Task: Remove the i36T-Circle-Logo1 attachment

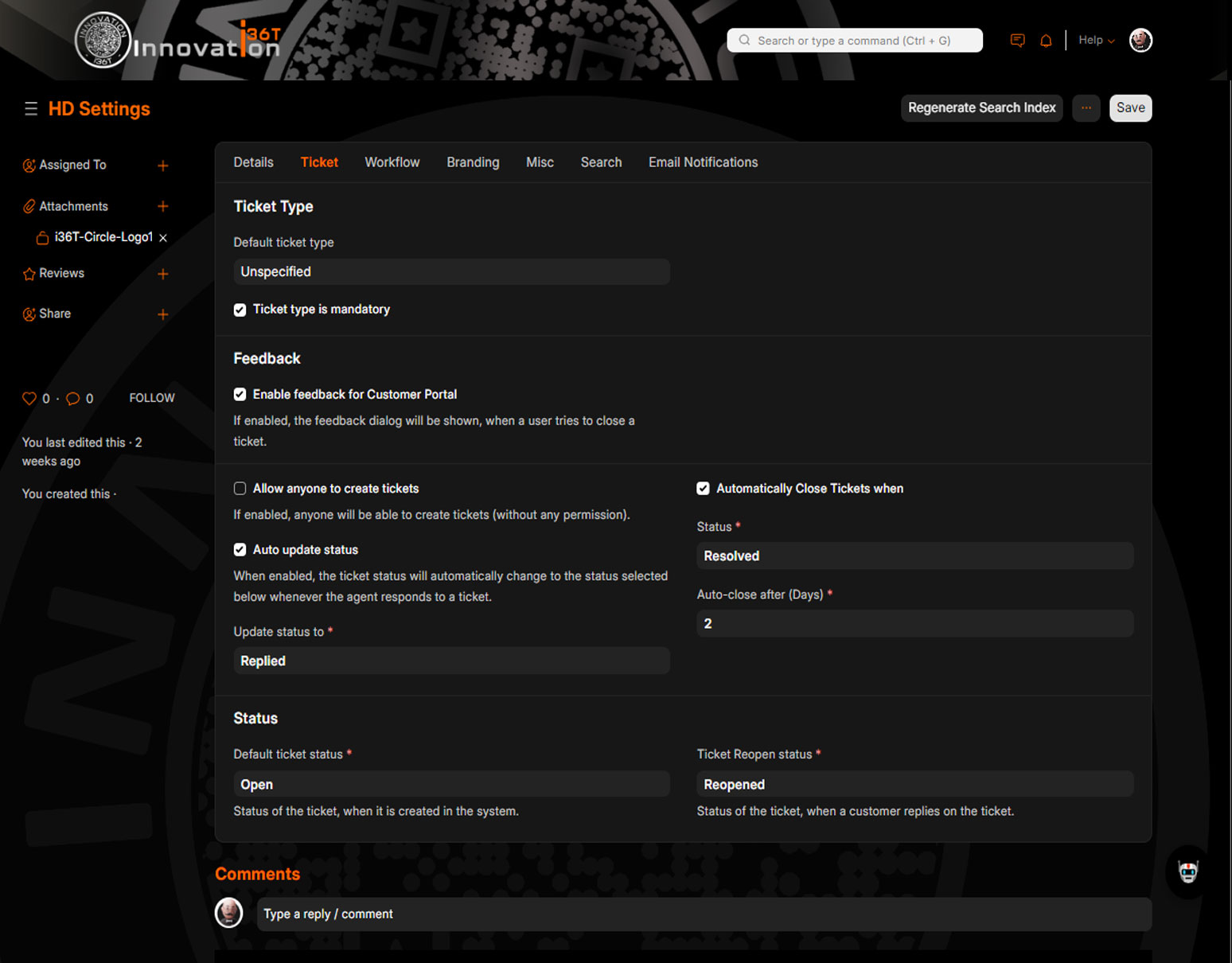Action: coord(163,238)
